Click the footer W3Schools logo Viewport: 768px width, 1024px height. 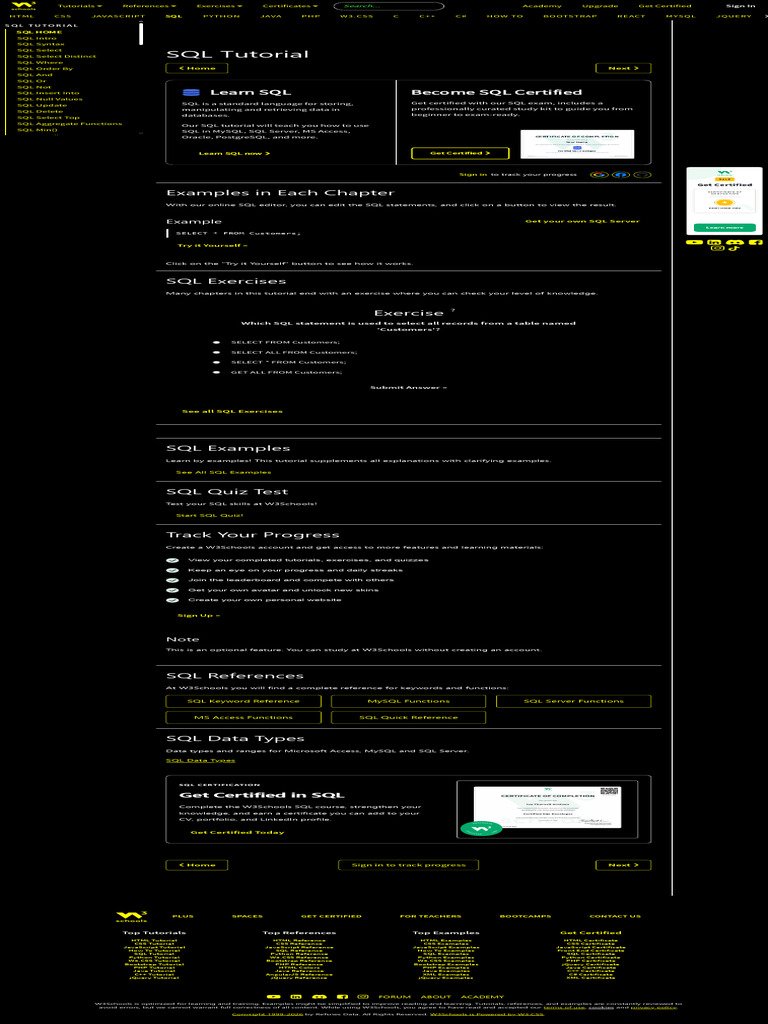[x=131, y=916]
